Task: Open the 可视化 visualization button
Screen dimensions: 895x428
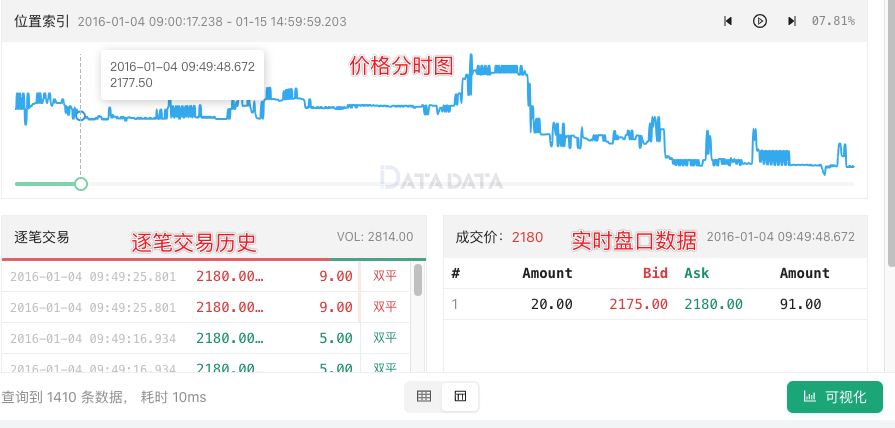Action: tap(834, 397)
